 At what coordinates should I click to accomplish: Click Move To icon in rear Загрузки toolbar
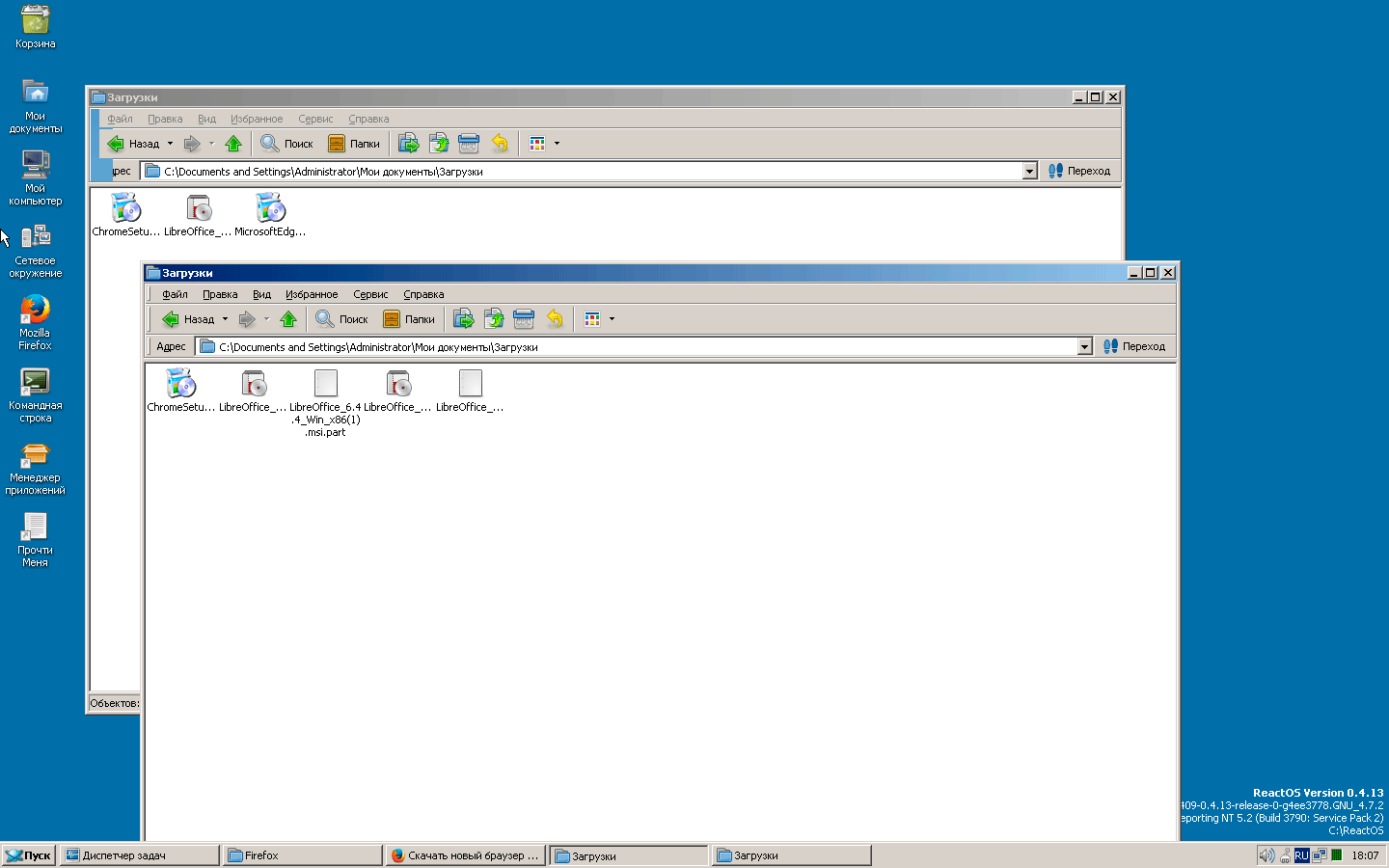(409, 144)
